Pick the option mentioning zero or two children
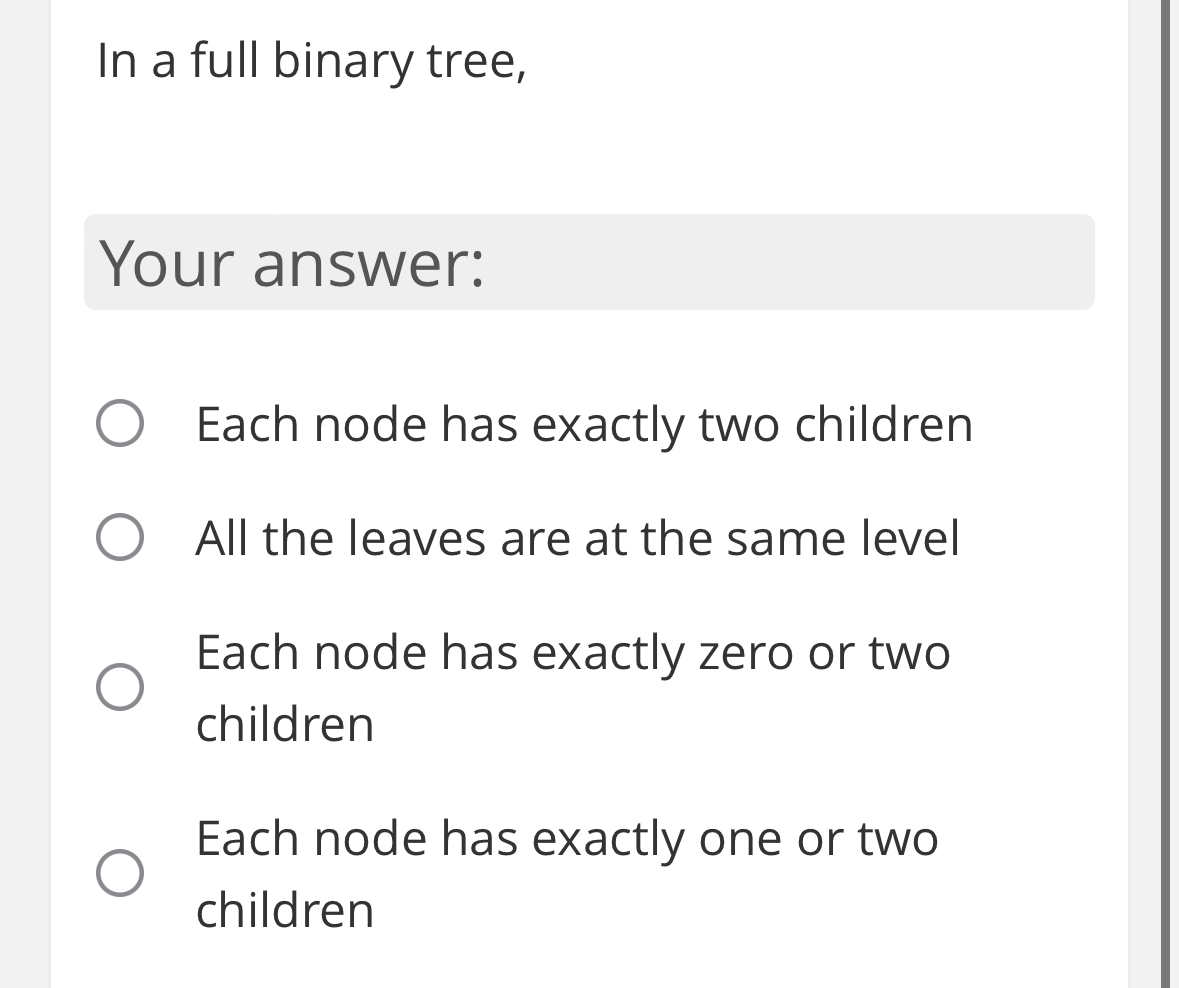Viewport: 1179px width, 988px height. [572, 653]
